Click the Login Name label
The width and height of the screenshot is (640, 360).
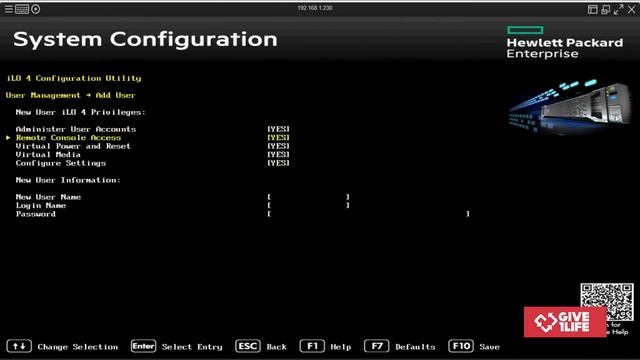pyautogui.click(x=41, y=205)
